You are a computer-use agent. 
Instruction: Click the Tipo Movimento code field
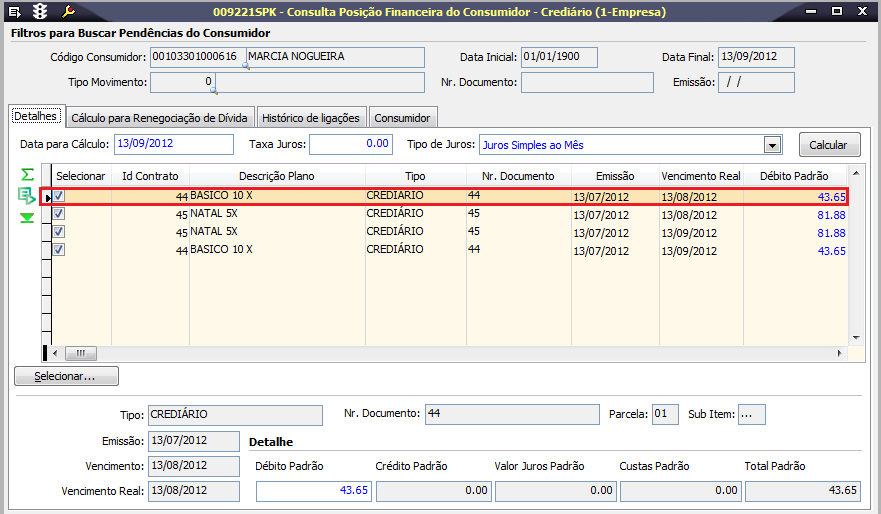183,83
